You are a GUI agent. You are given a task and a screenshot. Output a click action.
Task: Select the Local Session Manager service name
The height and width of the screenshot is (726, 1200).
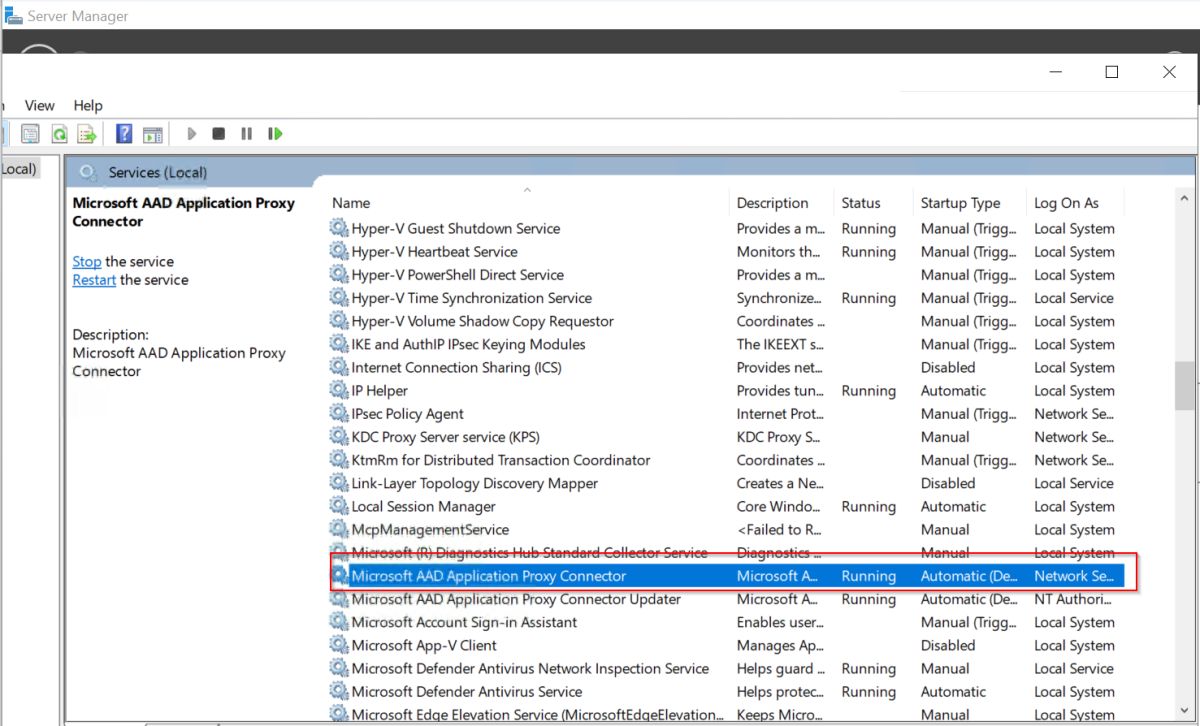click(x=423, y=506)
